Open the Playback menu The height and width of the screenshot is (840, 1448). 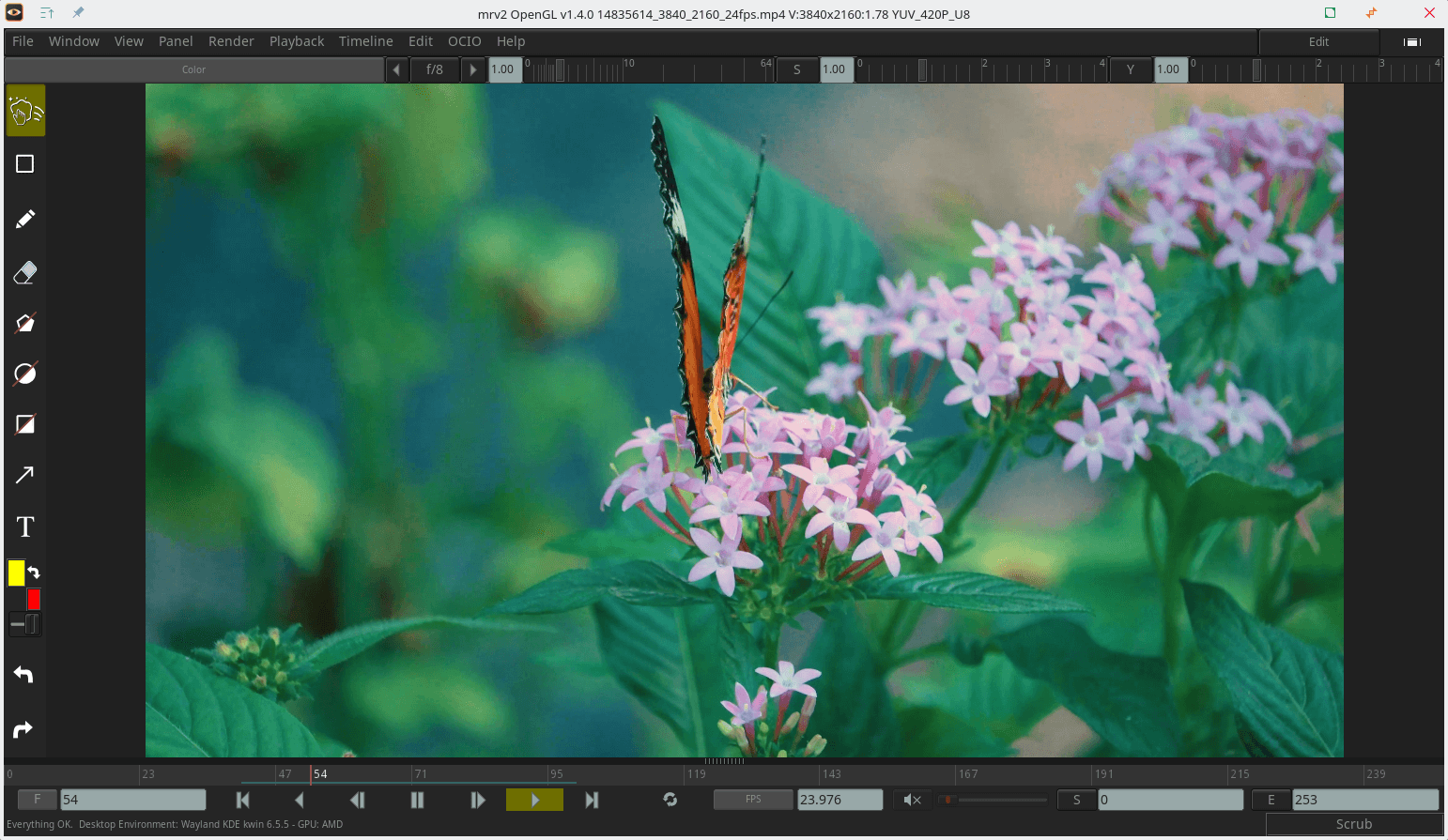point(296,41)
